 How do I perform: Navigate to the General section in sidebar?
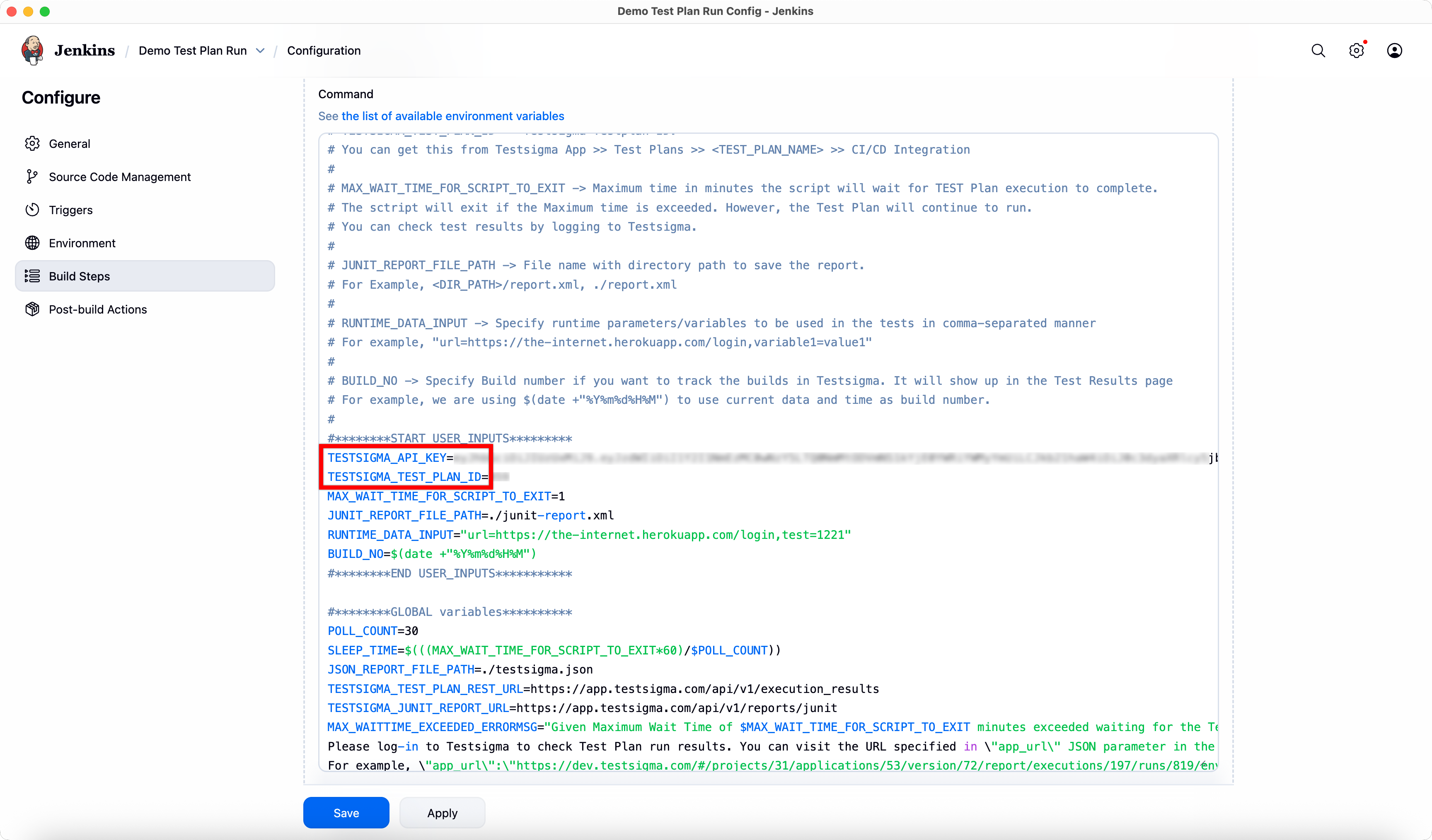pos(69,143)
